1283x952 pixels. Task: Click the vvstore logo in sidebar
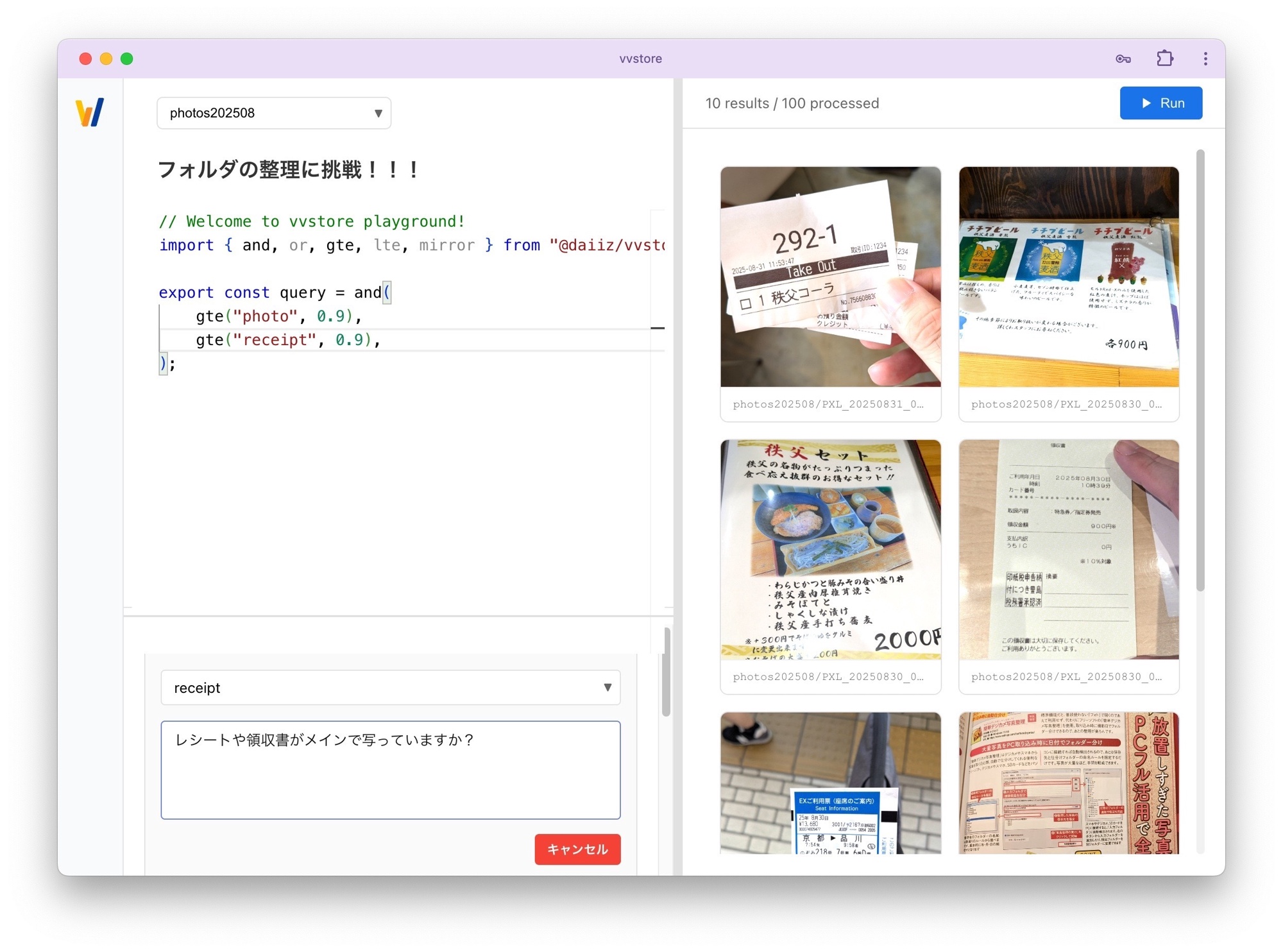[90, 113]
